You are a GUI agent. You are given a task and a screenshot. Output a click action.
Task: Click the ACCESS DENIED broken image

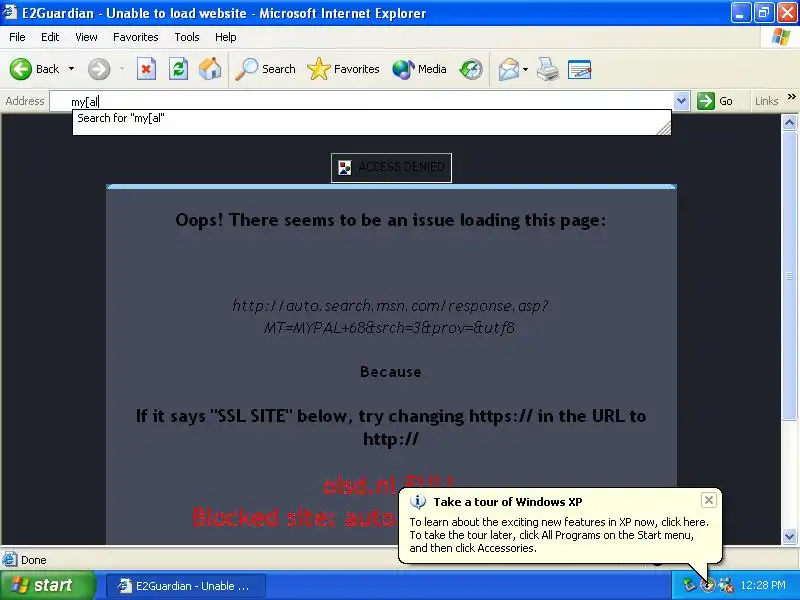click(391, 167)
